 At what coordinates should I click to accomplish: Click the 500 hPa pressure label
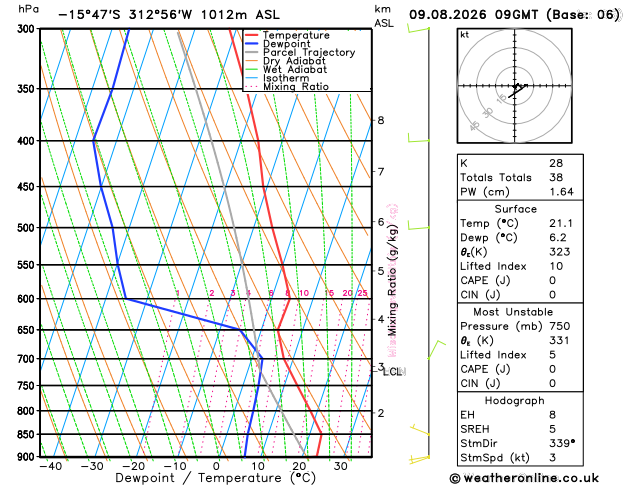click(x=28, y=228)
